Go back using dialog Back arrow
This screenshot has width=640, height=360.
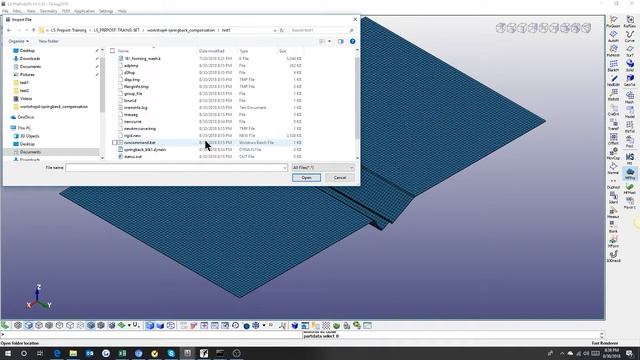pyautogui.click(x=9, y=30)
